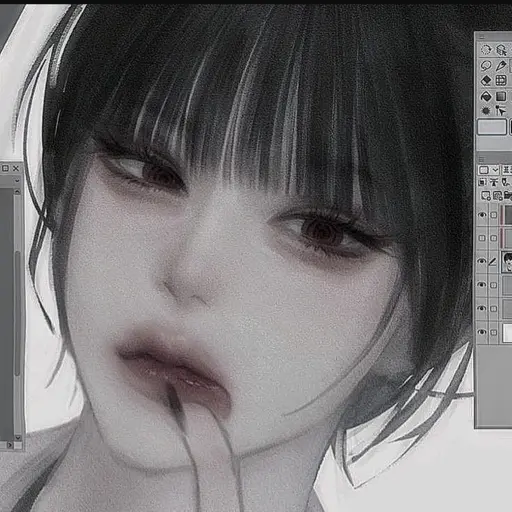Viewport: 512px width, 512px height.
Task: Select the object operation tool
Action: 501,50
